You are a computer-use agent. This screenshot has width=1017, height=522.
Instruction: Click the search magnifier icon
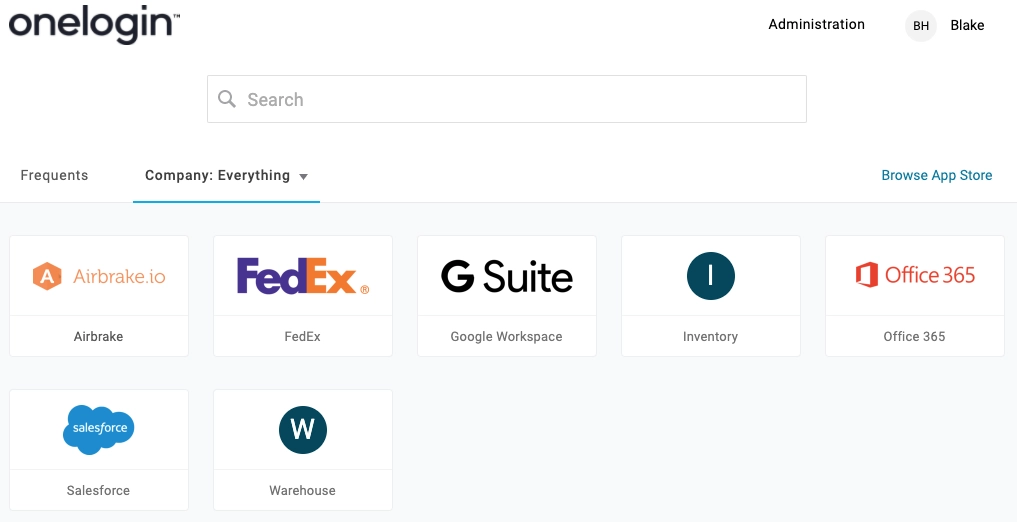tap(226, 99)
